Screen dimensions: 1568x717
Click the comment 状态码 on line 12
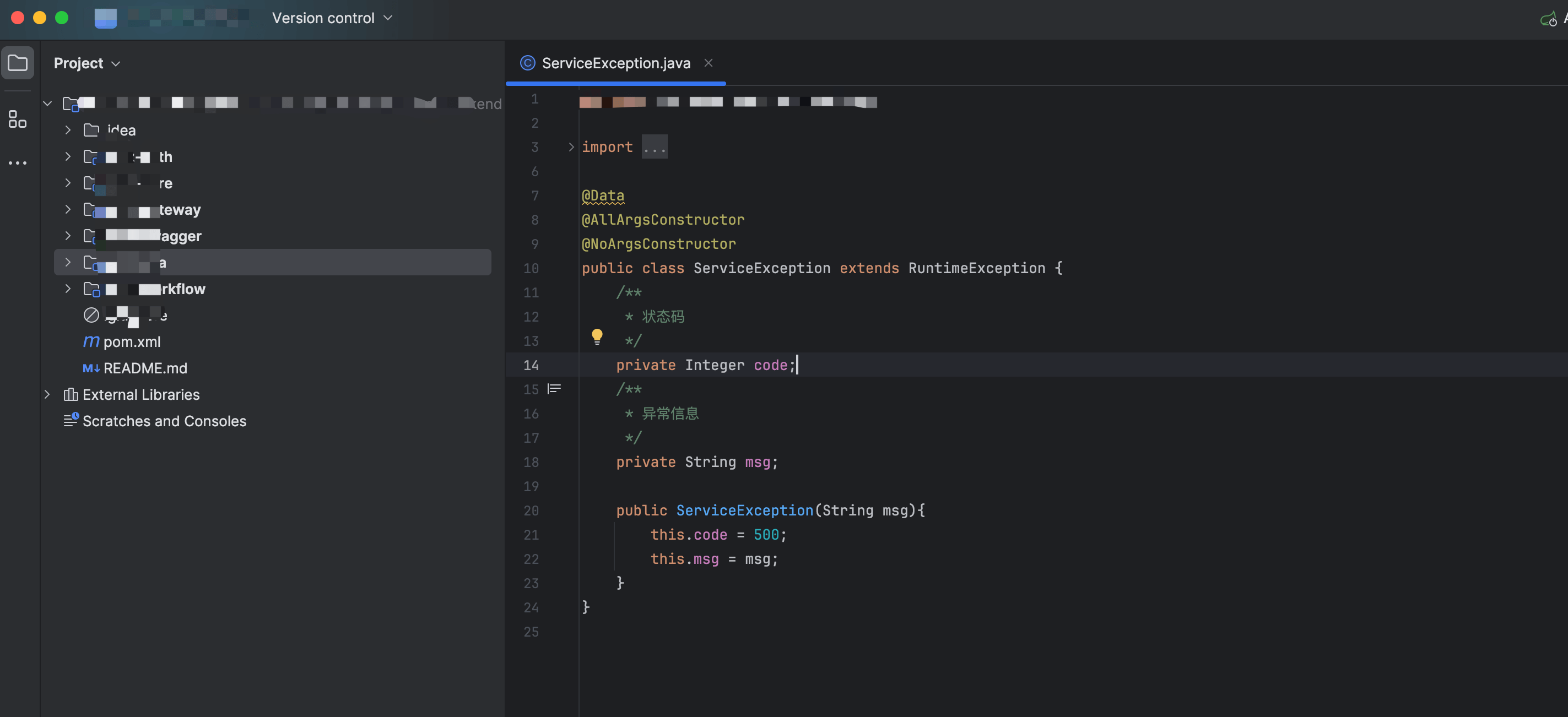pos(663,317)
